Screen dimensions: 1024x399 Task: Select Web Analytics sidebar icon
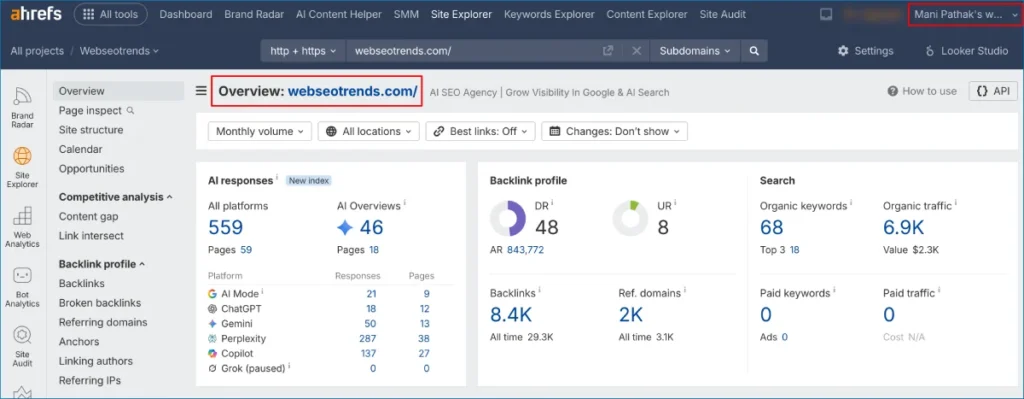(22, 227)
